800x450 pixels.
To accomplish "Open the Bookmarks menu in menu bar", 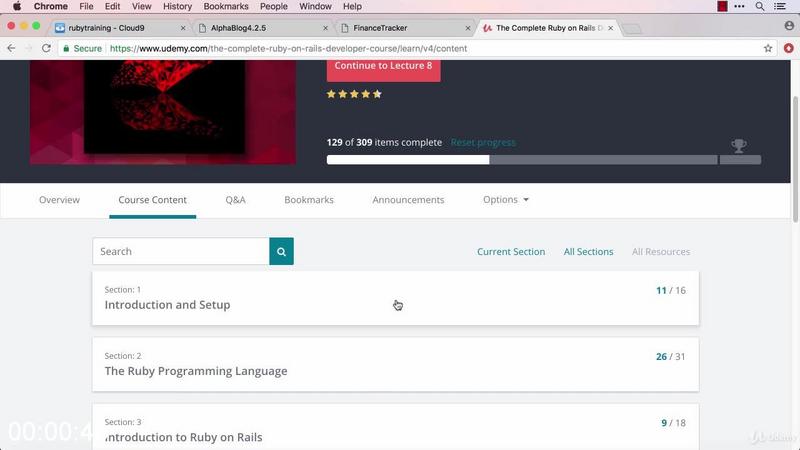I will (x=226, y=6).
